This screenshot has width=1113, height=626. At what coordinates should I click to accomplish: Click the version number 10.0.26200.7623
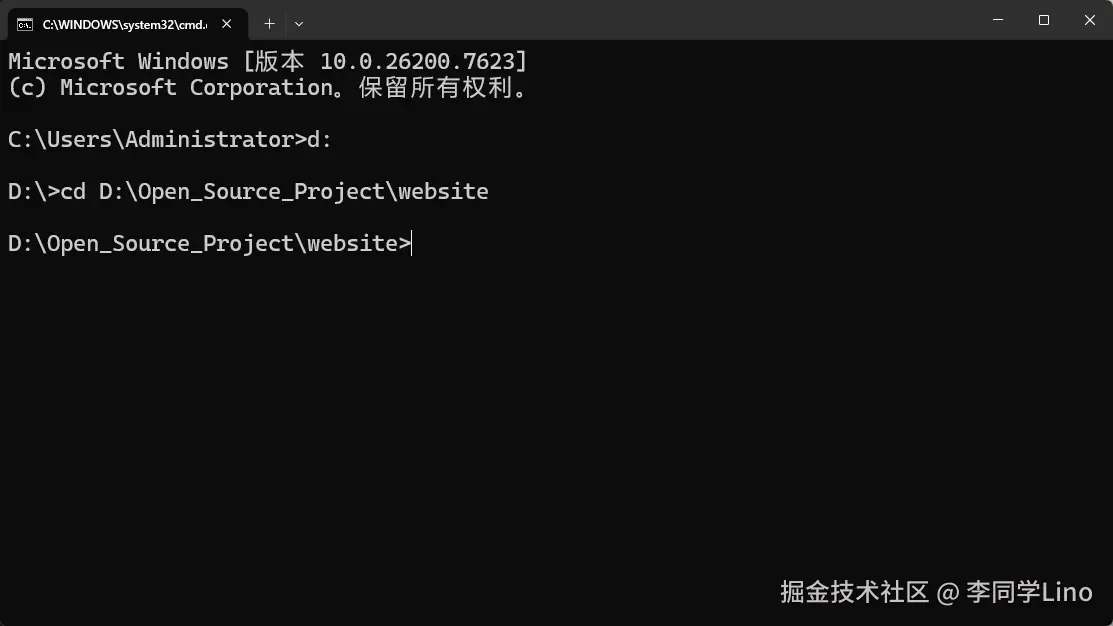click(417, 61)
